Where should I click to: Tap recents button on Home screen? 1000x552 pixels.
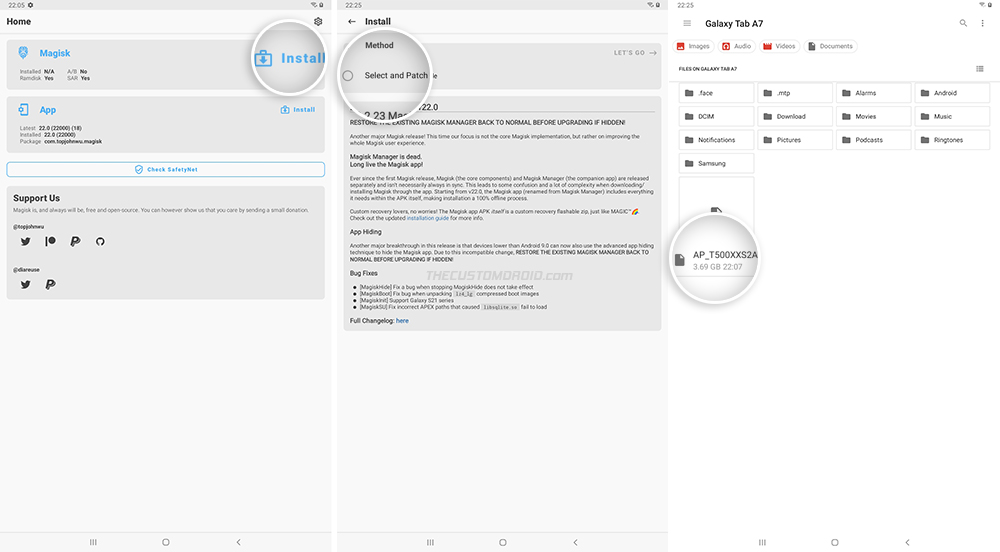pyautogui.click(x=93, y=542)
